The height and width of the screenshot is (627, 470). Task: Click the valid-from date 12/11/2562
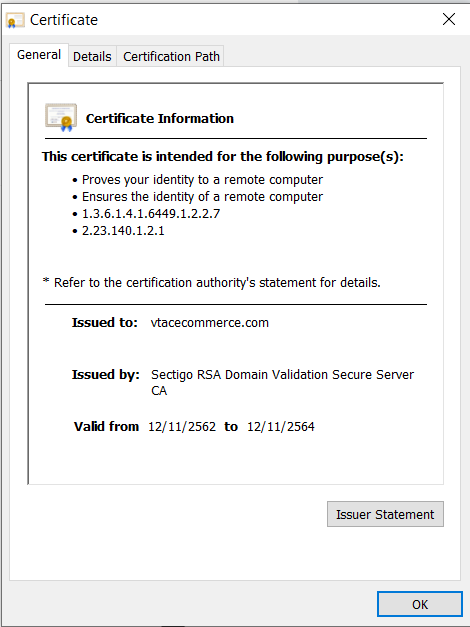pyautogui.click(x=182, y=427)
